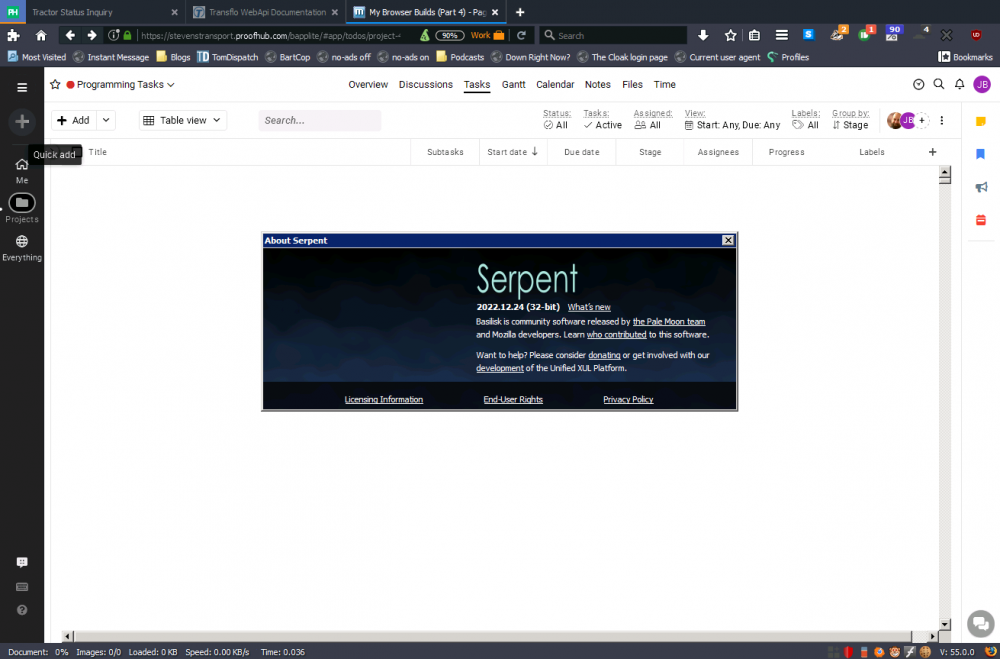Go to Everything globe icon
This screenshot has width=1000, height=659.
(22, 241)
